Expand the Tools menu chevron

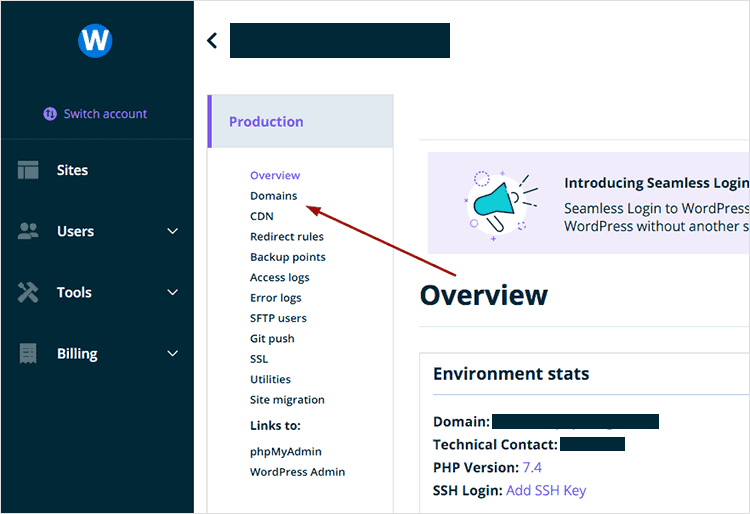pyautogui.click(x=172, y=292)
